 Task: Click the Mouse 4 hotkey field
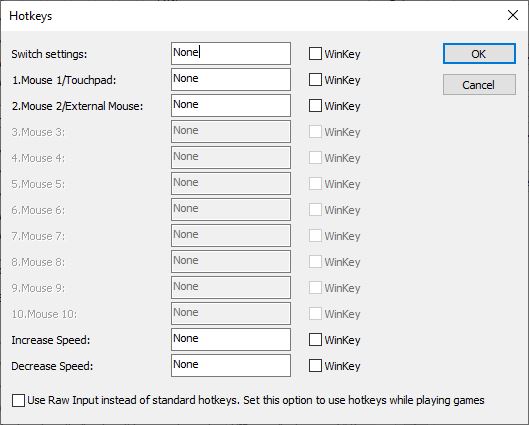pyautogui.click(x=231, y=157)
